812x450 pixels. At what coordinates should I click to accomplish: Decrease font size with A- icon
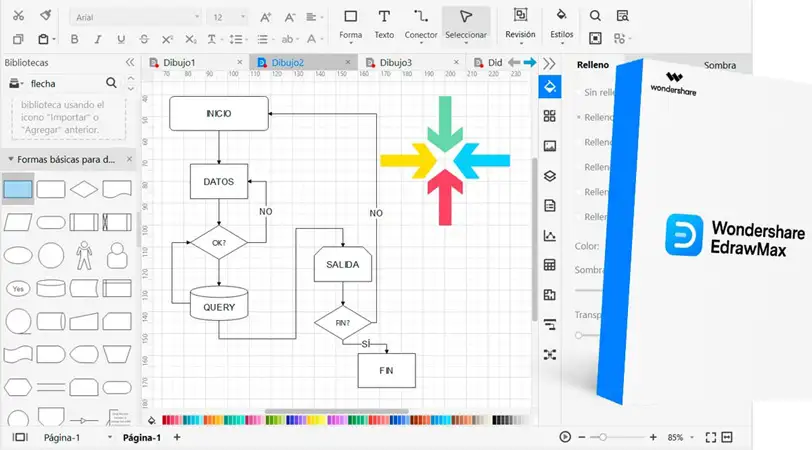tap(289, 17)
